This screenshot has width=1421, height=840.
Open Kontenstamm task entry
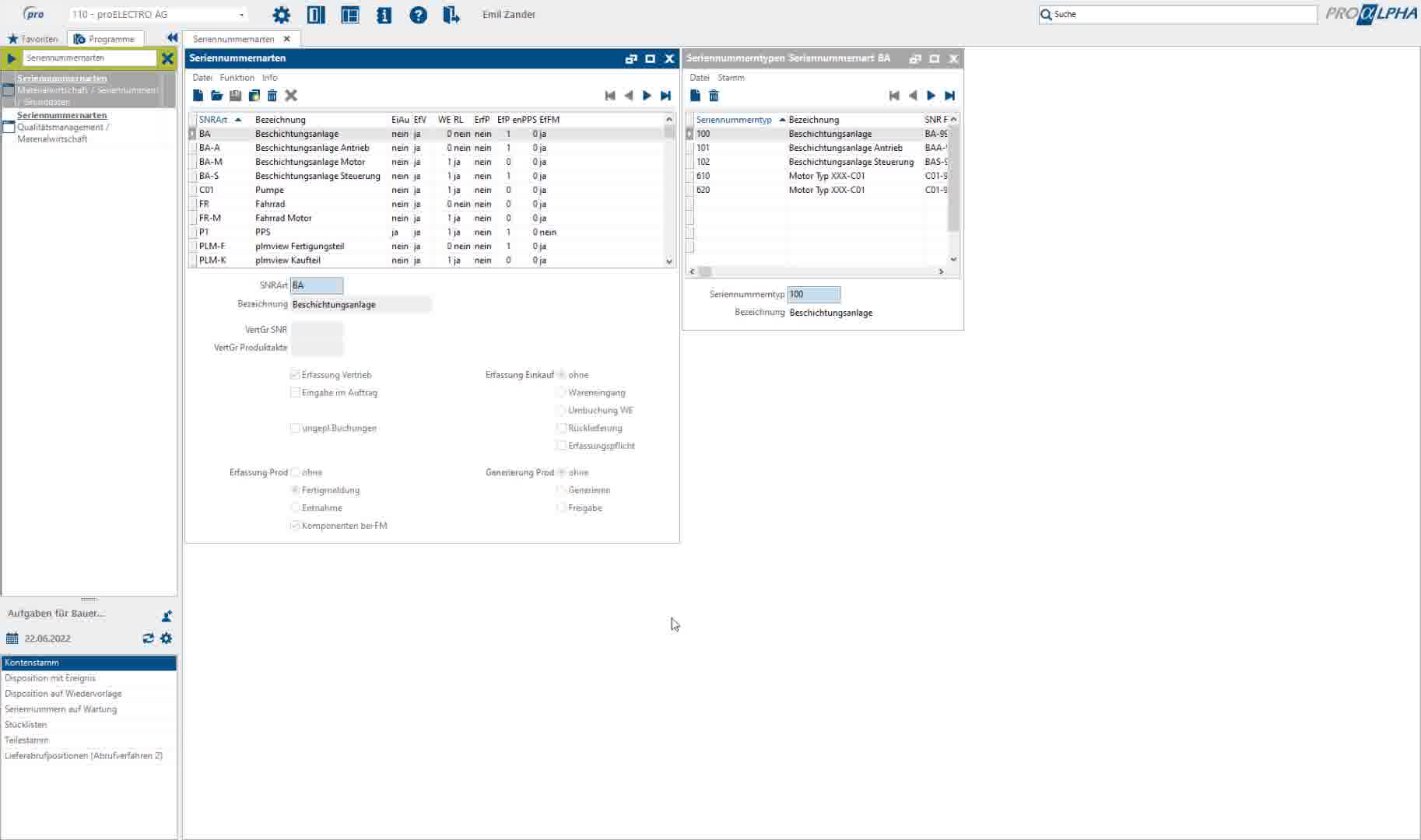[x=89, y=663]
